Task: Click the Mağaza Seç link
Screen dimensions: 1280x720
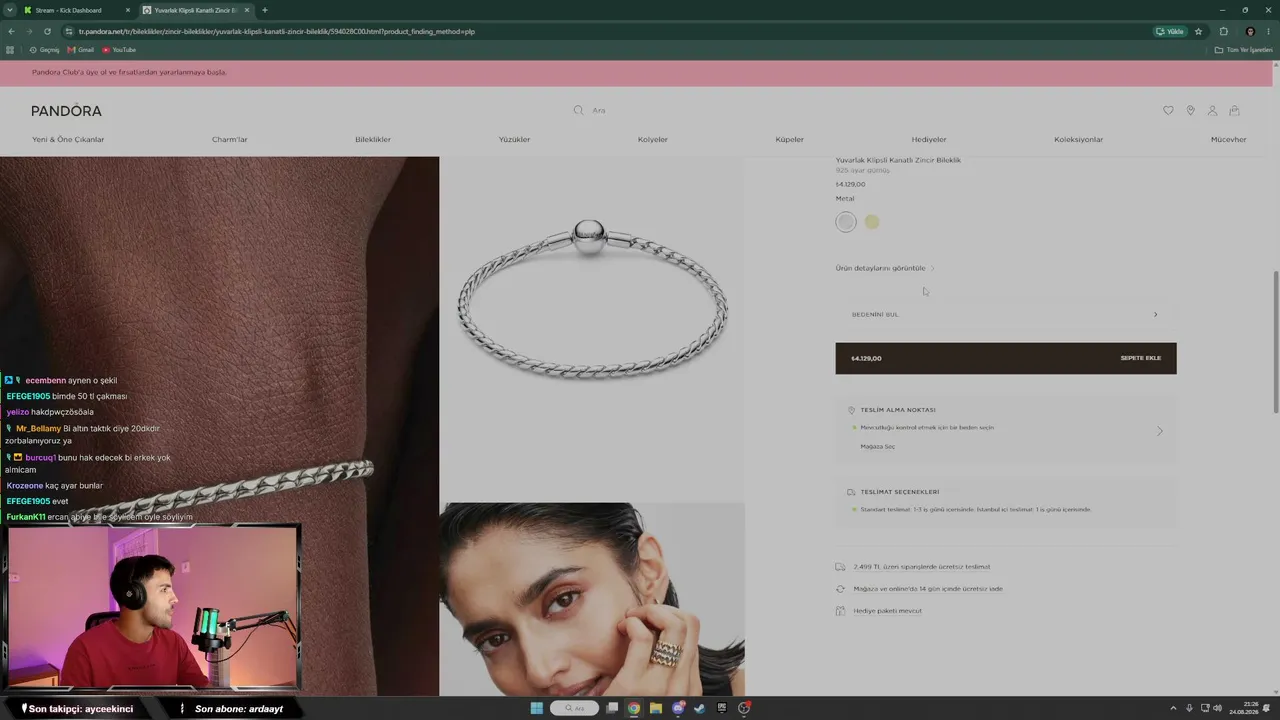Action: click(x=878, y=447)
